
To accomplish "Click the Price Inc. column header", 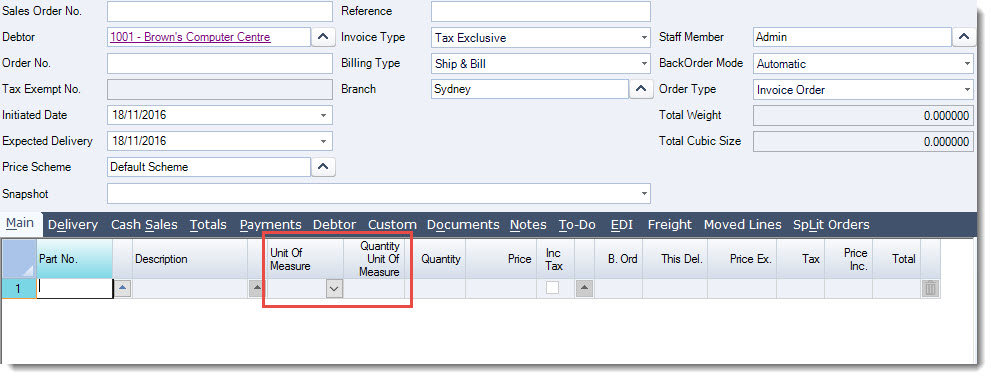I will [849, 259].
